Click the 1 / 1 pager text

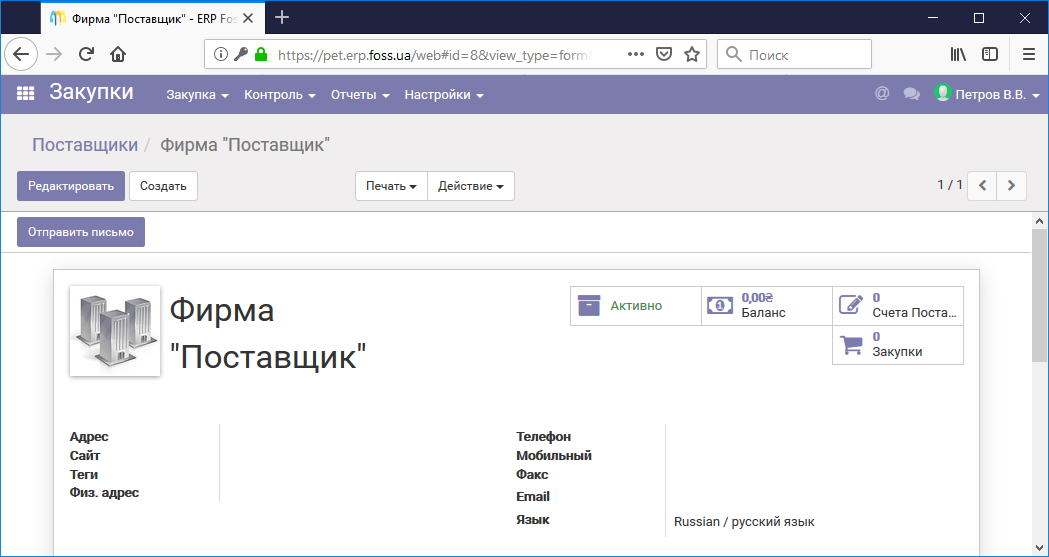[949, 185]
